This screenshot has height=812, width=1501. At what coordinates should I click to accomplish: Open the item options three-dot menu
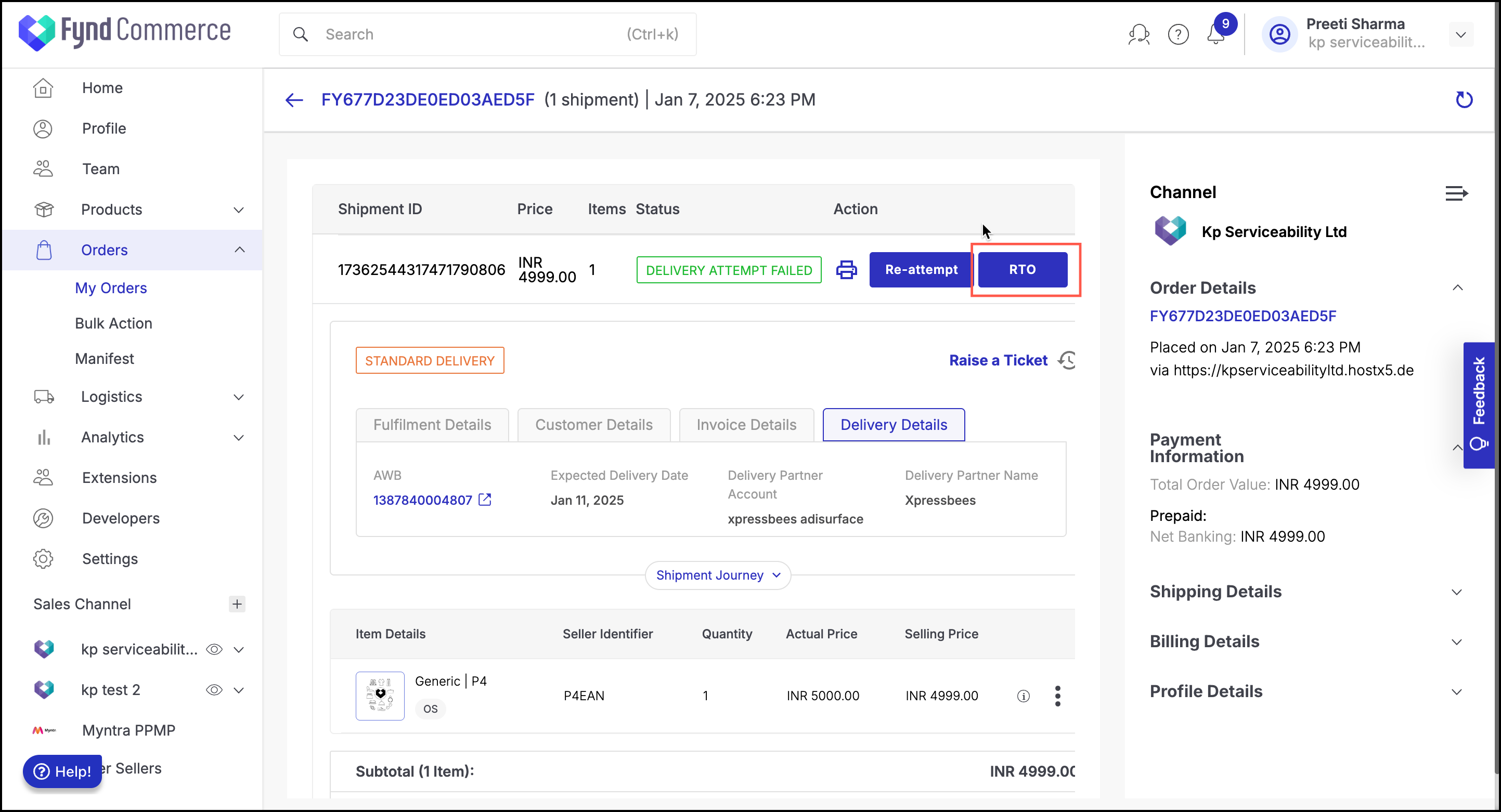[x=1057, y=696]
